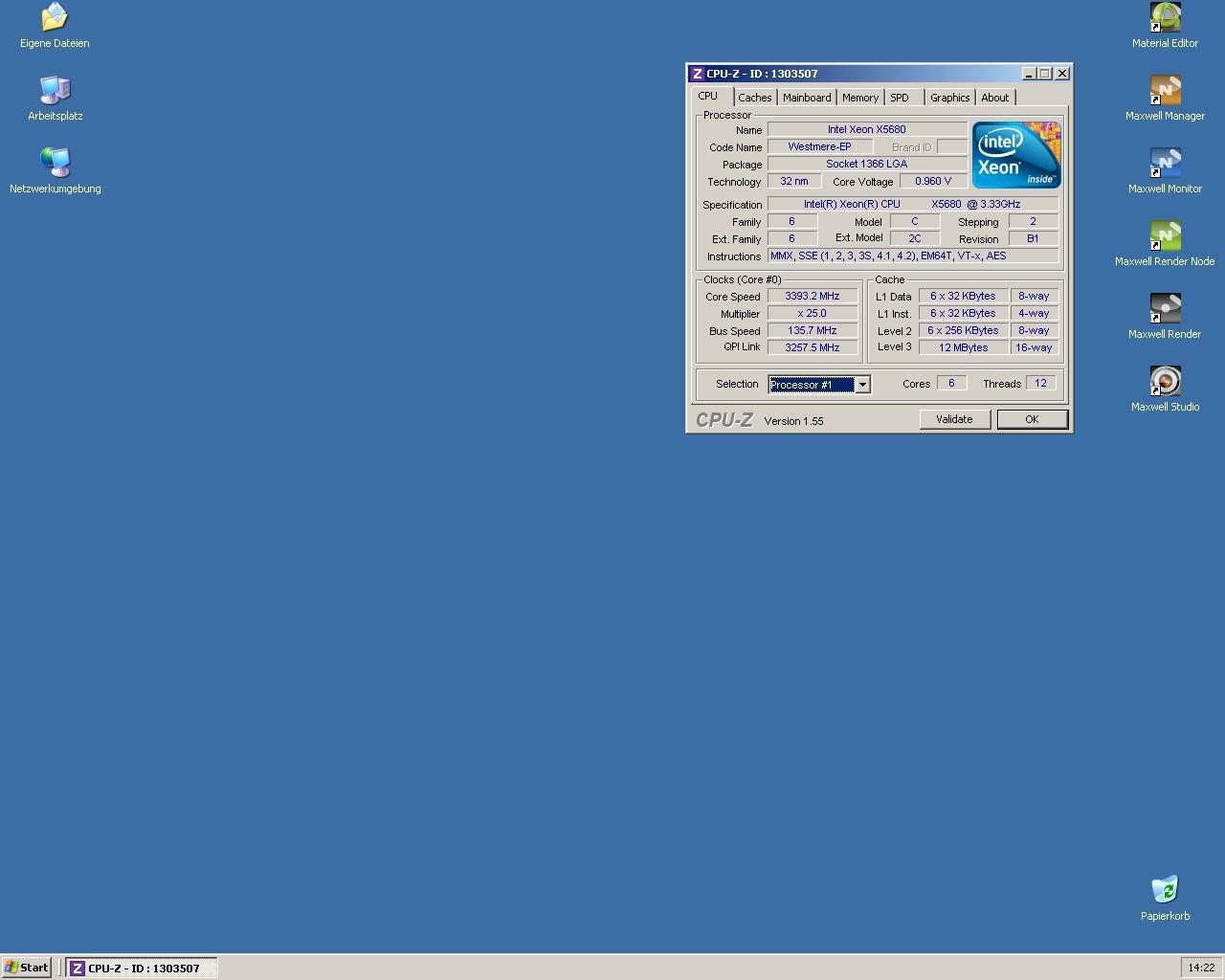This screenshot has width=1225, height=980.
Task: Close the CPU-Z window
Action: [1061, 74]
